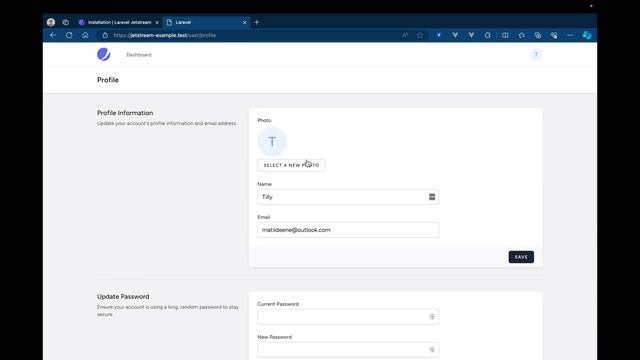This screenshot has width=640, height=360.
Task: Click the Current Password label
Action: point(278,304)
